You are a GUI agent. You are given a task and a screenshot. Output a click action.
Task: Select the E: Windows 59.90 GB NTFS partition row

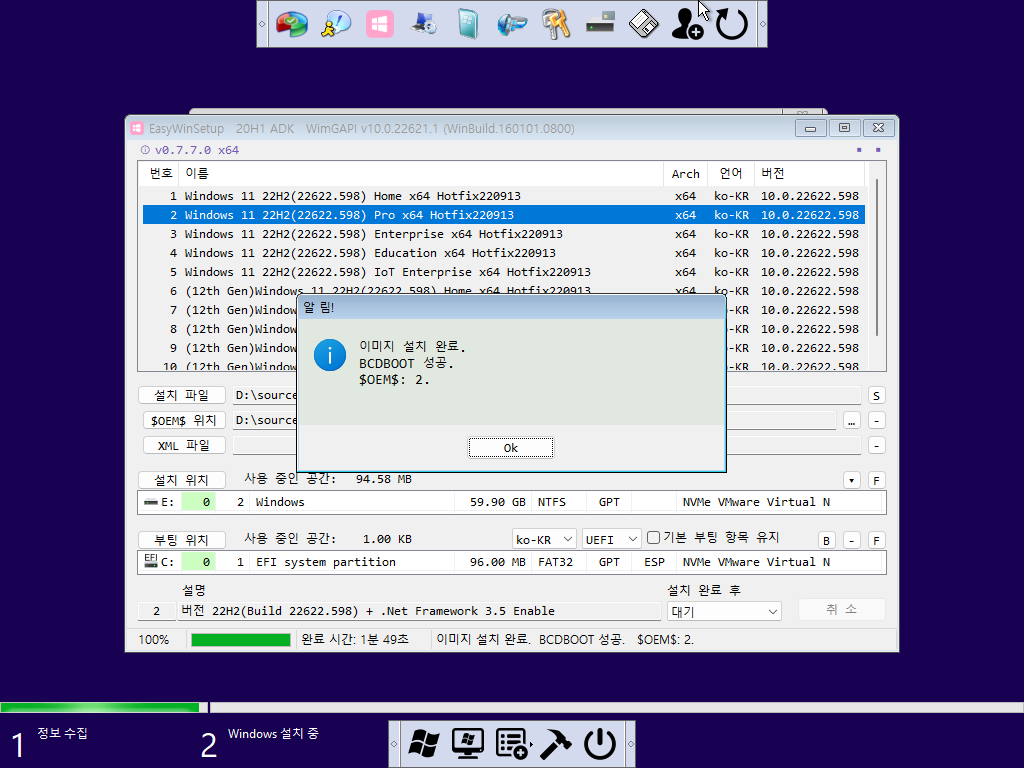point(511,502)
